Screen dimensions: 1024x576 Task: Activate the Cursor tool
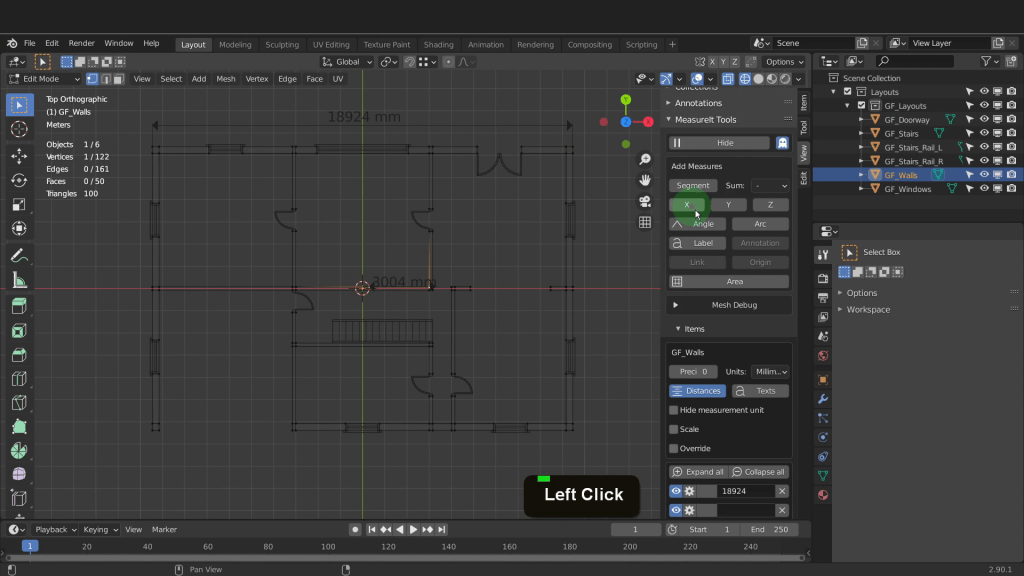click(18, 130)
